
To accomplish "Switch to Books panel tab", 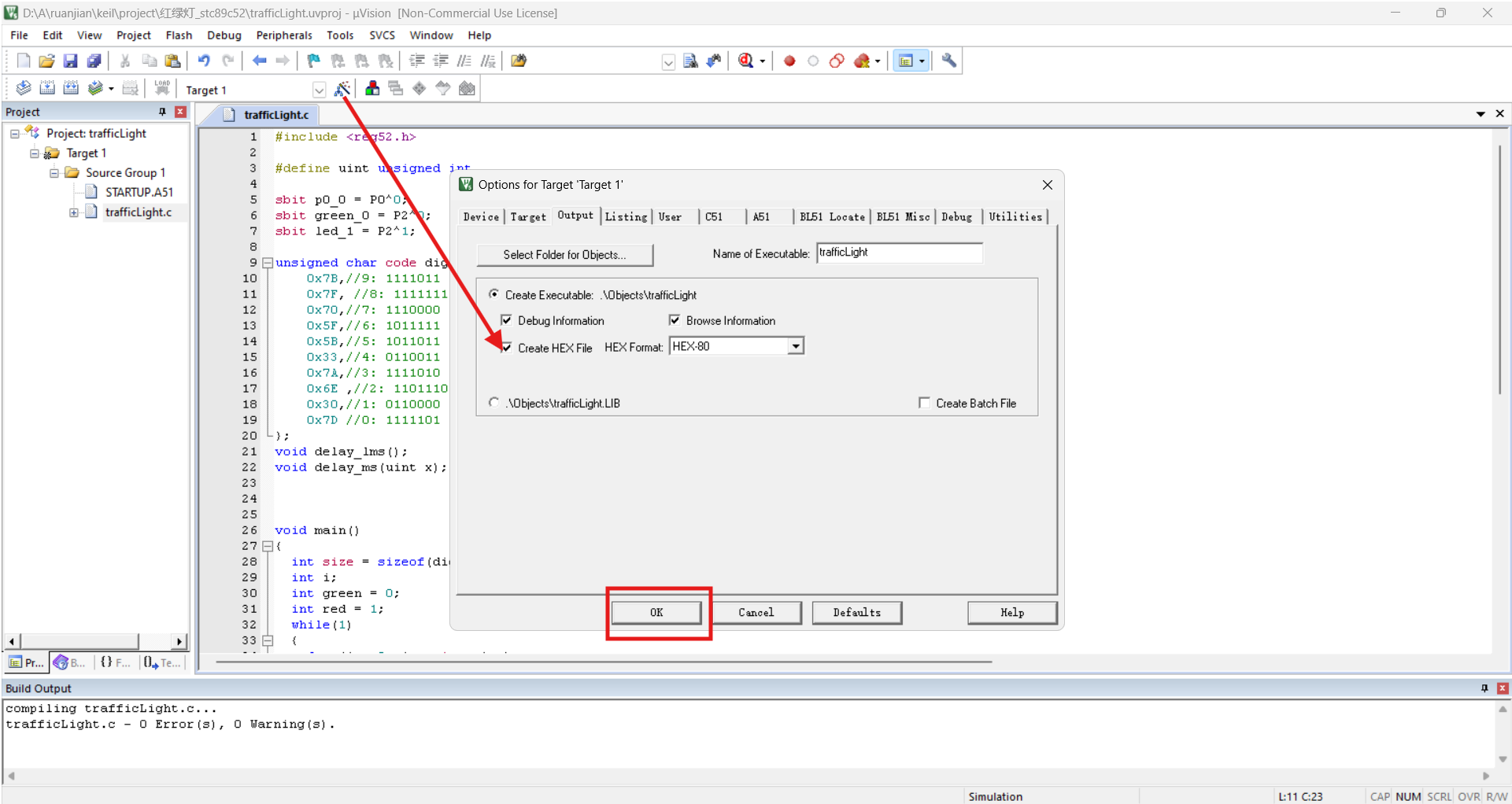I will coord(70,662).
